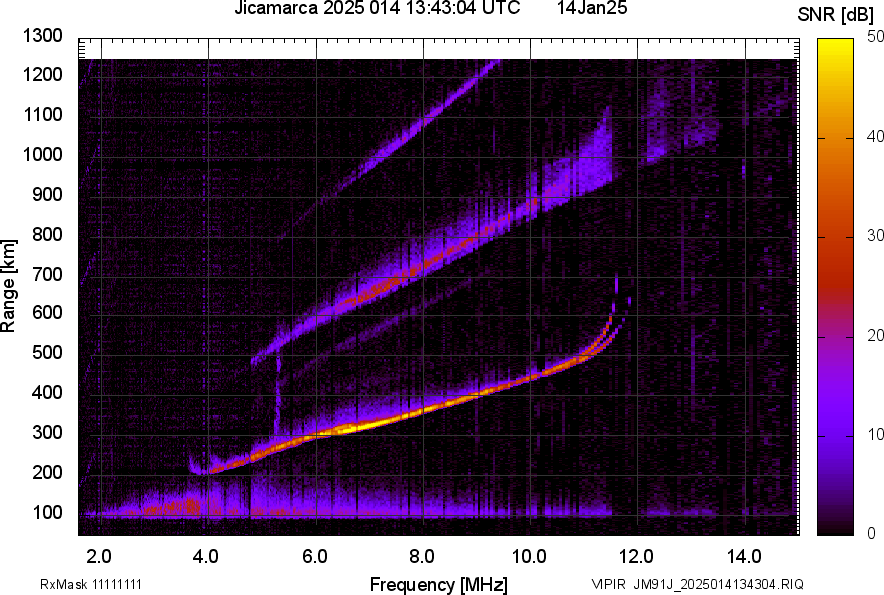Click the 'VIPIR JM91J_2025014134304.RIQ' filename text

(x=697, y=584)
